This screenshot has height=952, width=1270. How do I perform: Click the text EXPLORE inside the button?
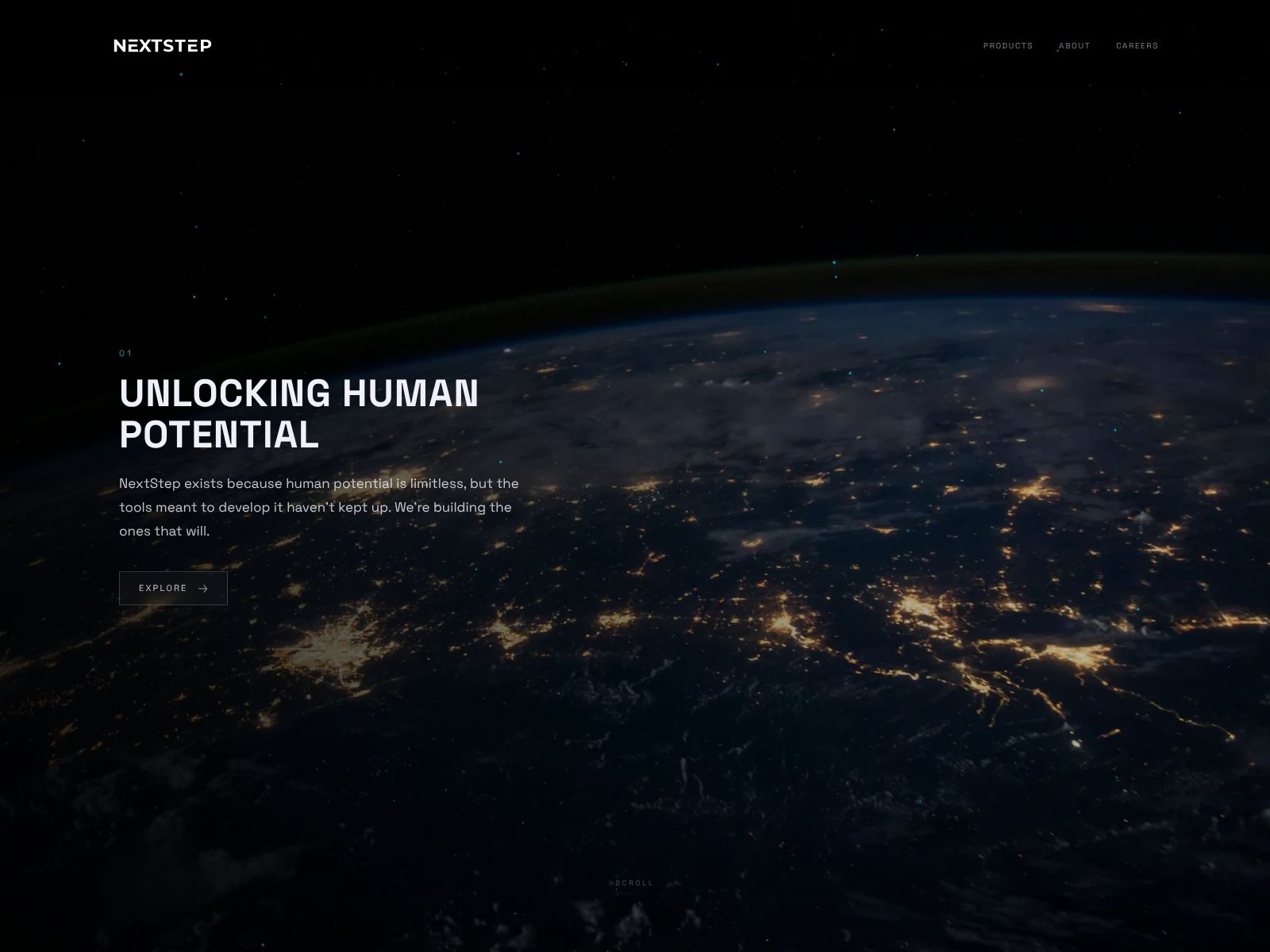click(x=163, y=588)
